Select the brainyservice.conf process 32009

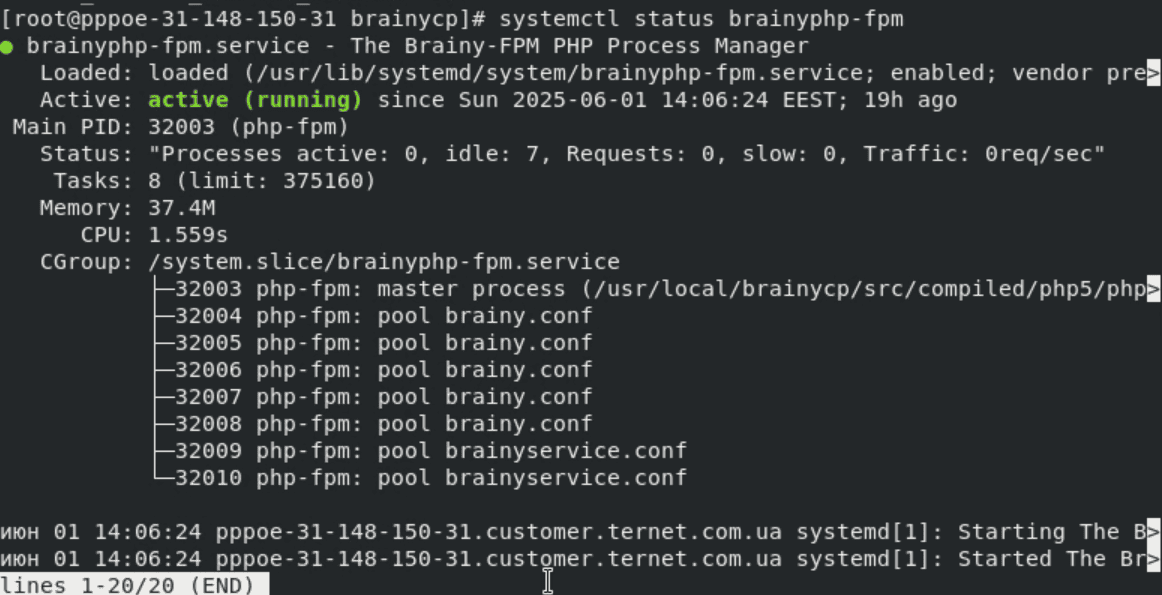(x=430, y=451)
